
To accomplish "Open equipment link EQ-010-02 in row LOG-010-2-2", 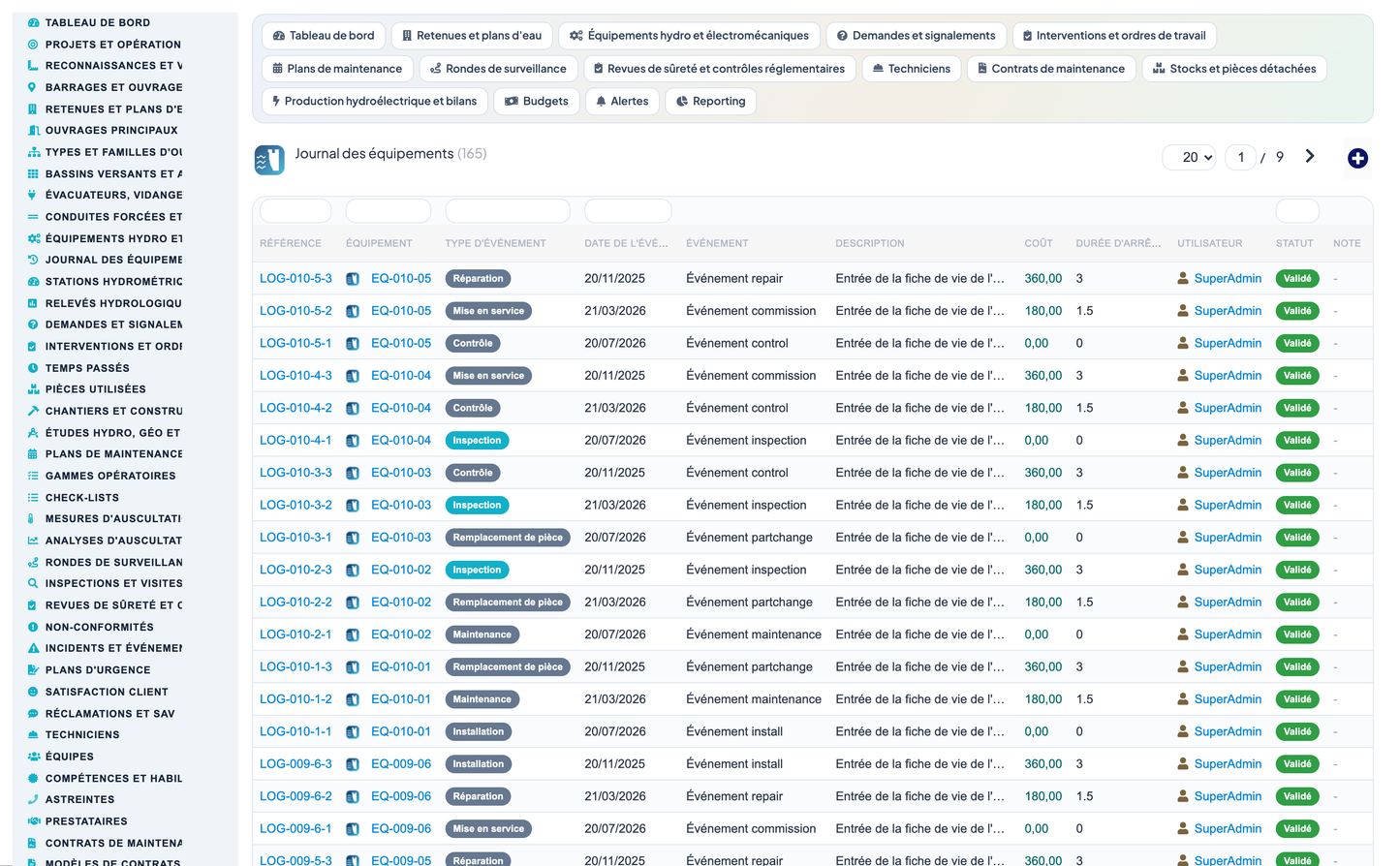I will click(401, 602).
